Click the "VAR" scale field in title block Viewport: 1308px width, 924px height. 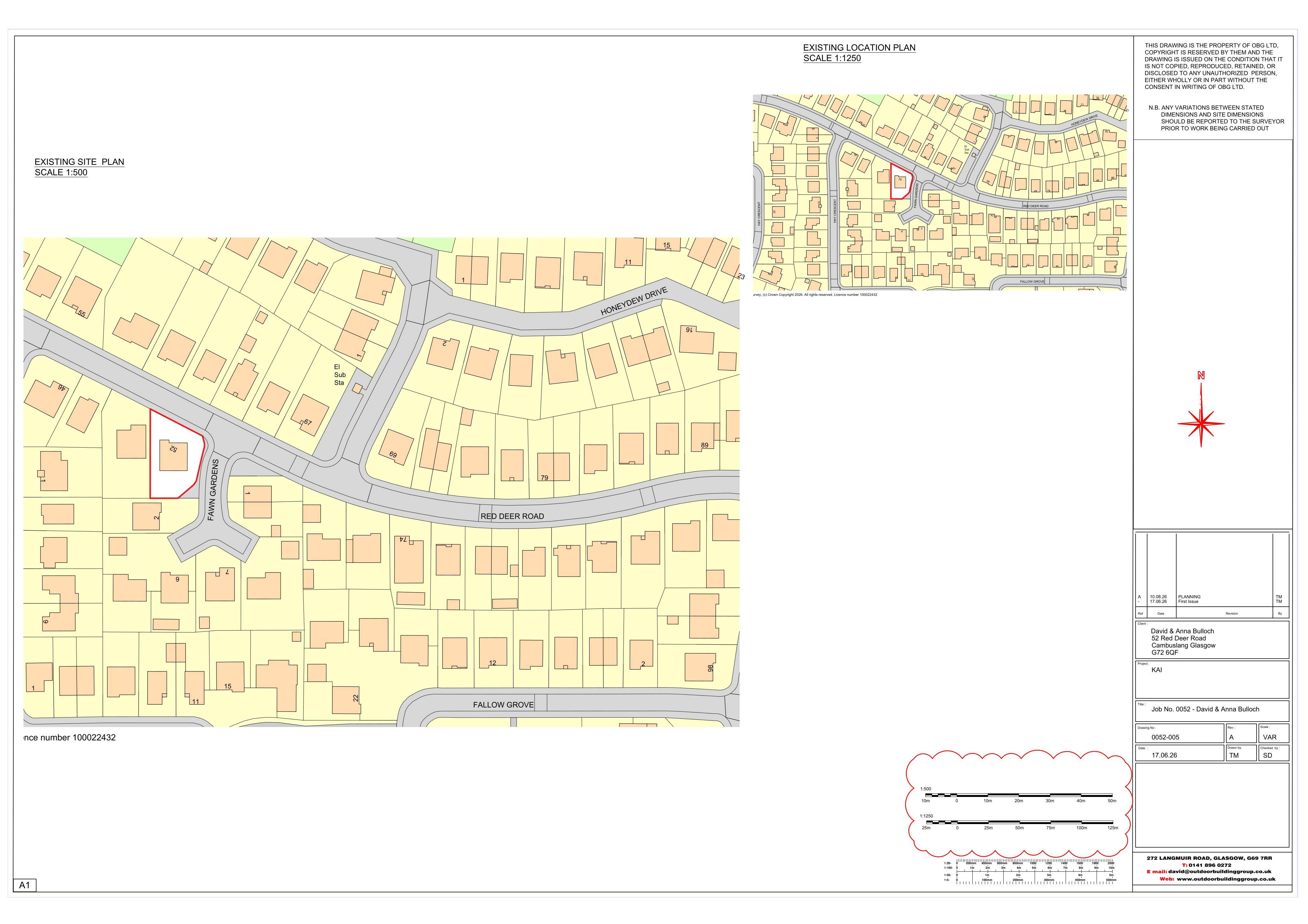[x=1269, y=737]
